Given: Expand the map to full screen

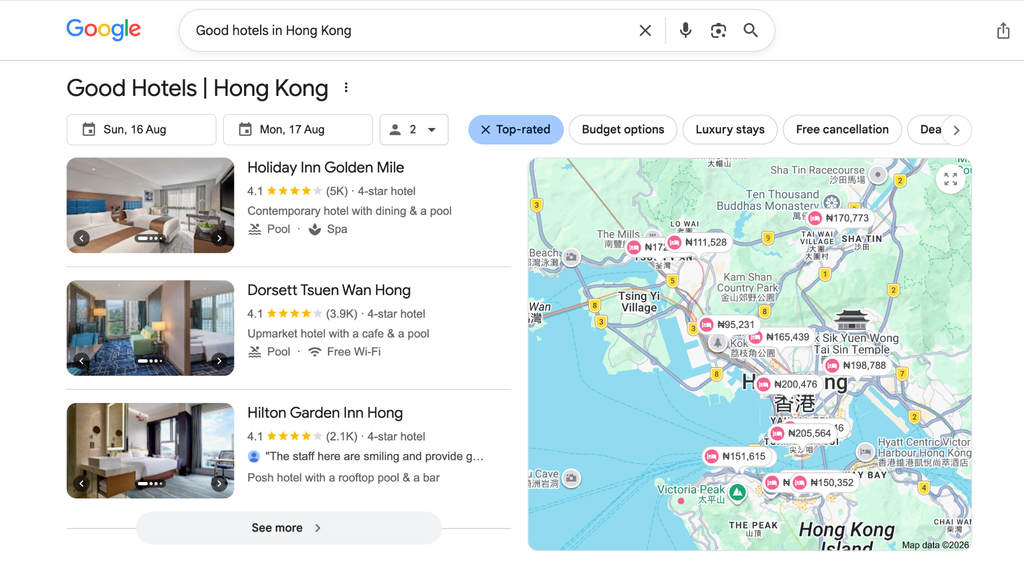Looking at the screenshot, I should pyautogui.click(x=950, y=178).
